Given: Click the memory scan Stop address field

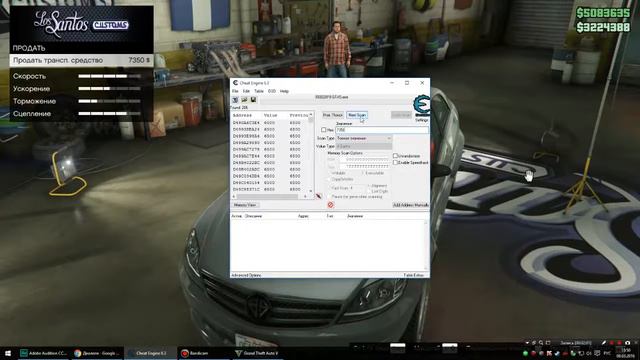Looking at the screenshot, I should coord(364,167).
